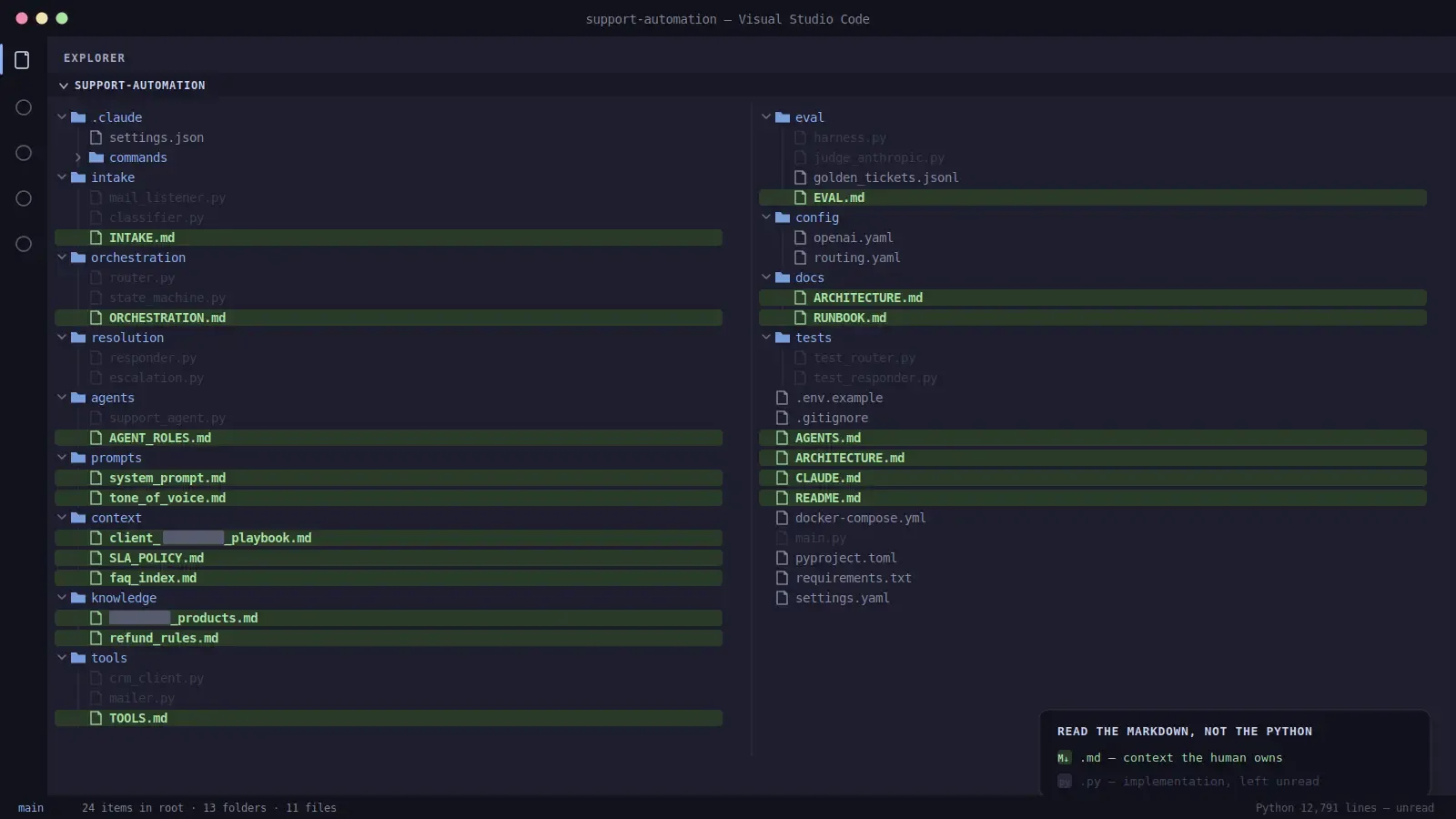Open root-level ARCHITECTURE.md below AGENTS.md

(1093, 458)
